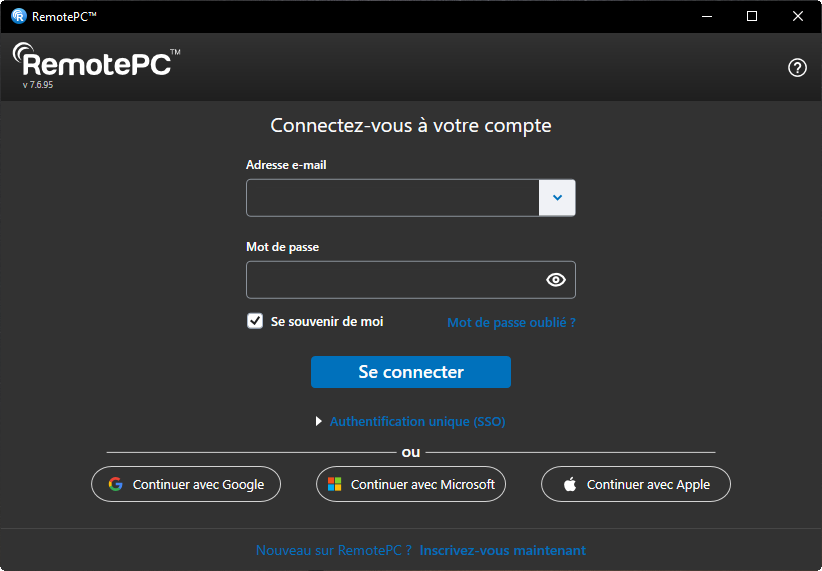Open the help question mark icon
The image size is (822, 571).
coord(797,68)
